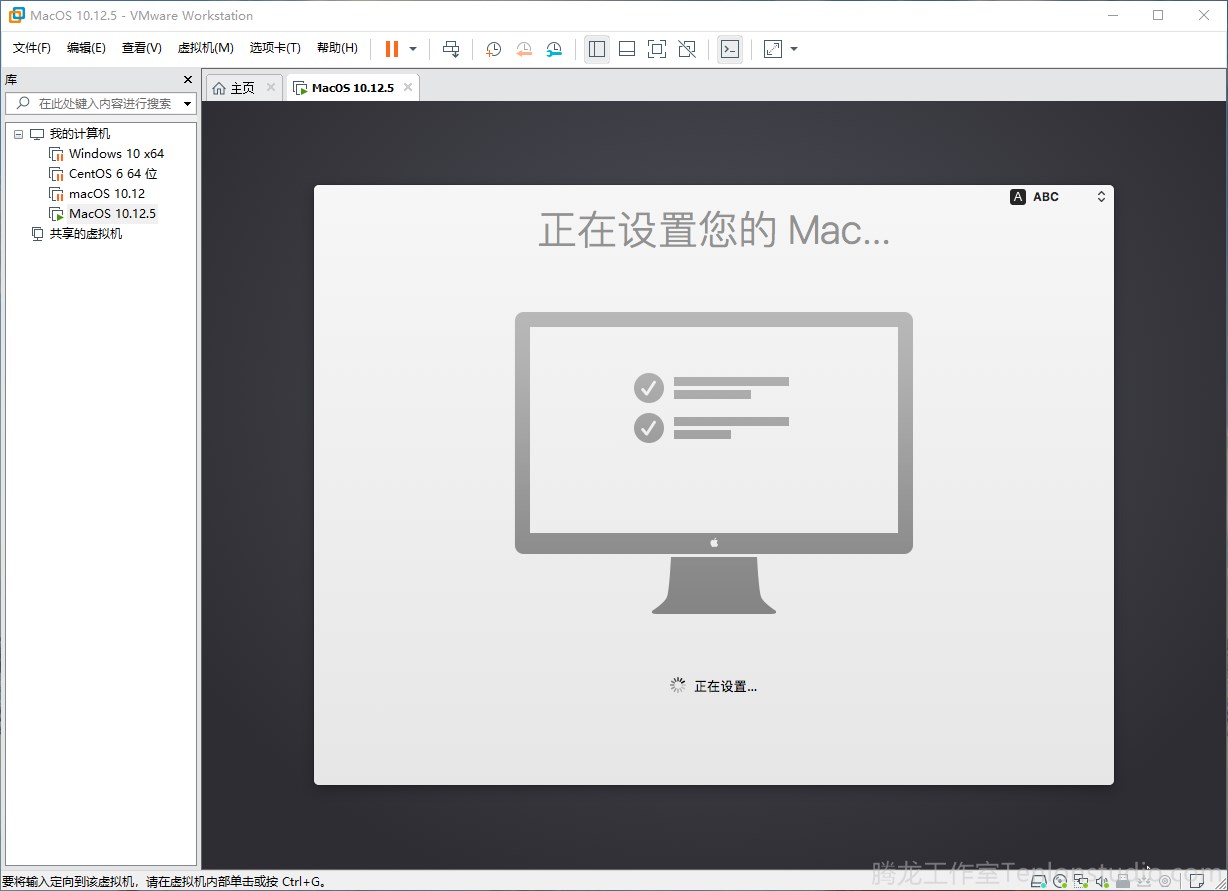Image resolution: width=1228 pixels, height=891 pixels.
Task: Open the 文件(F) menu
Action: coord(32,48)
